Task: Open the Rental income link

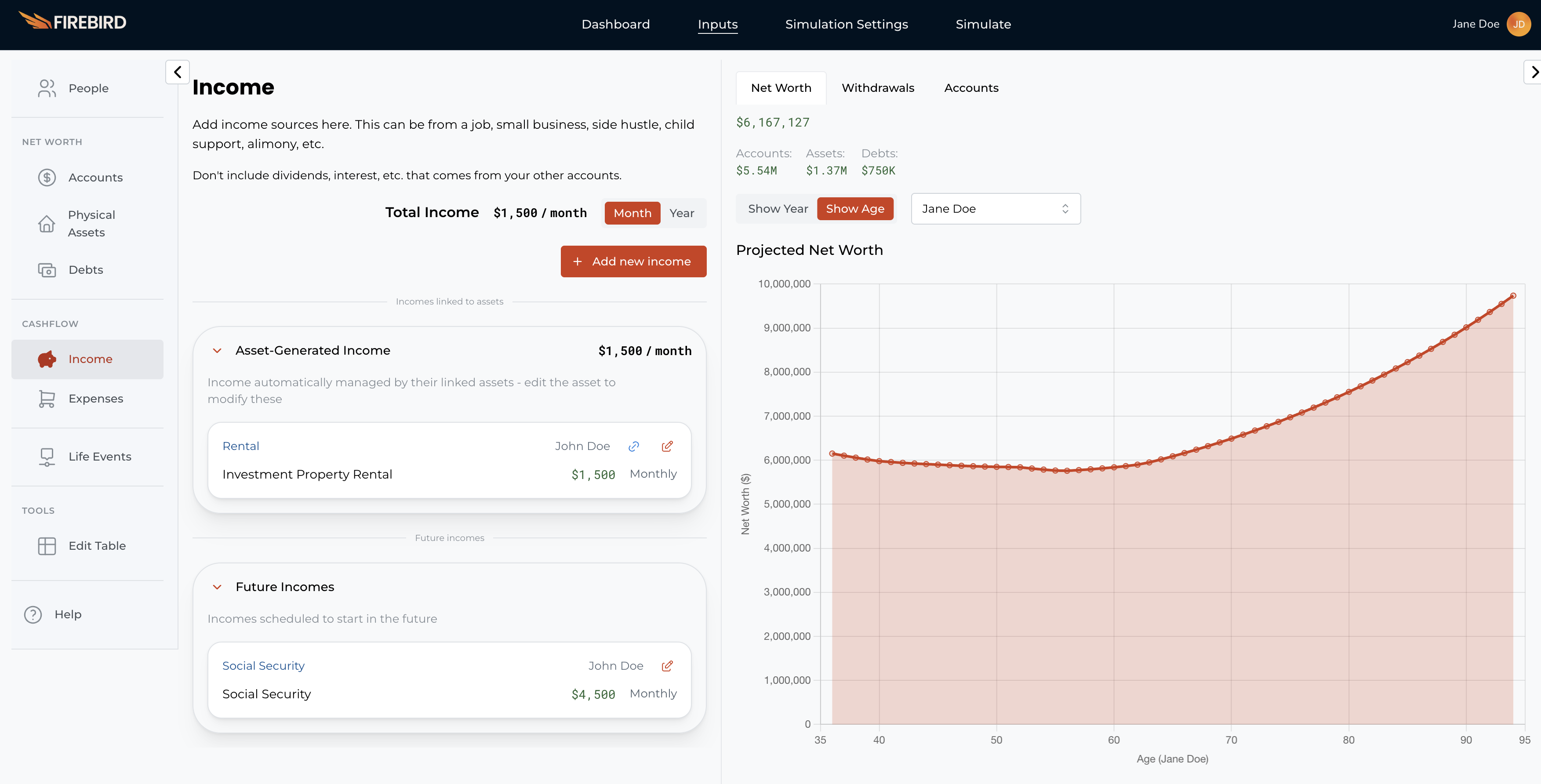Action: 240,446
